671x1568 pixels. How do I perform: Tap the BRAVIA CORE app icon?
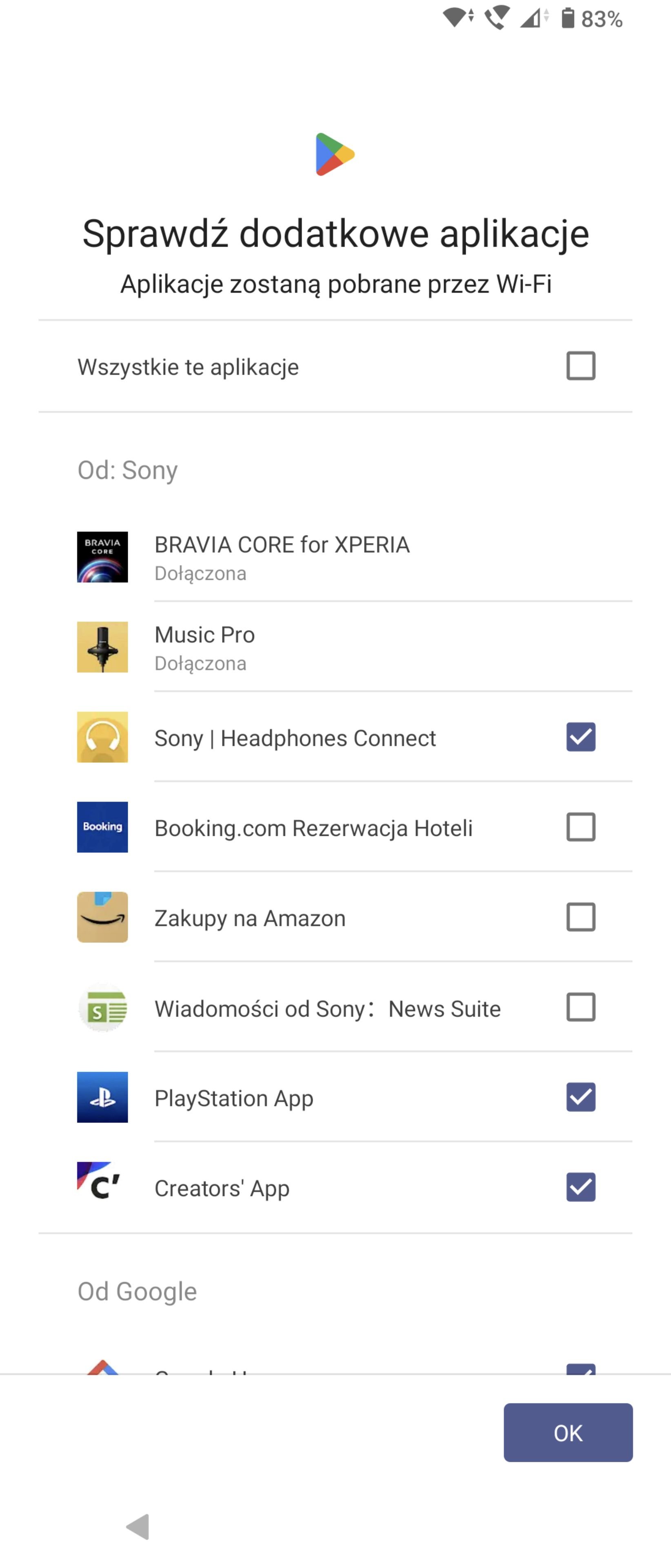coord(102,557)
